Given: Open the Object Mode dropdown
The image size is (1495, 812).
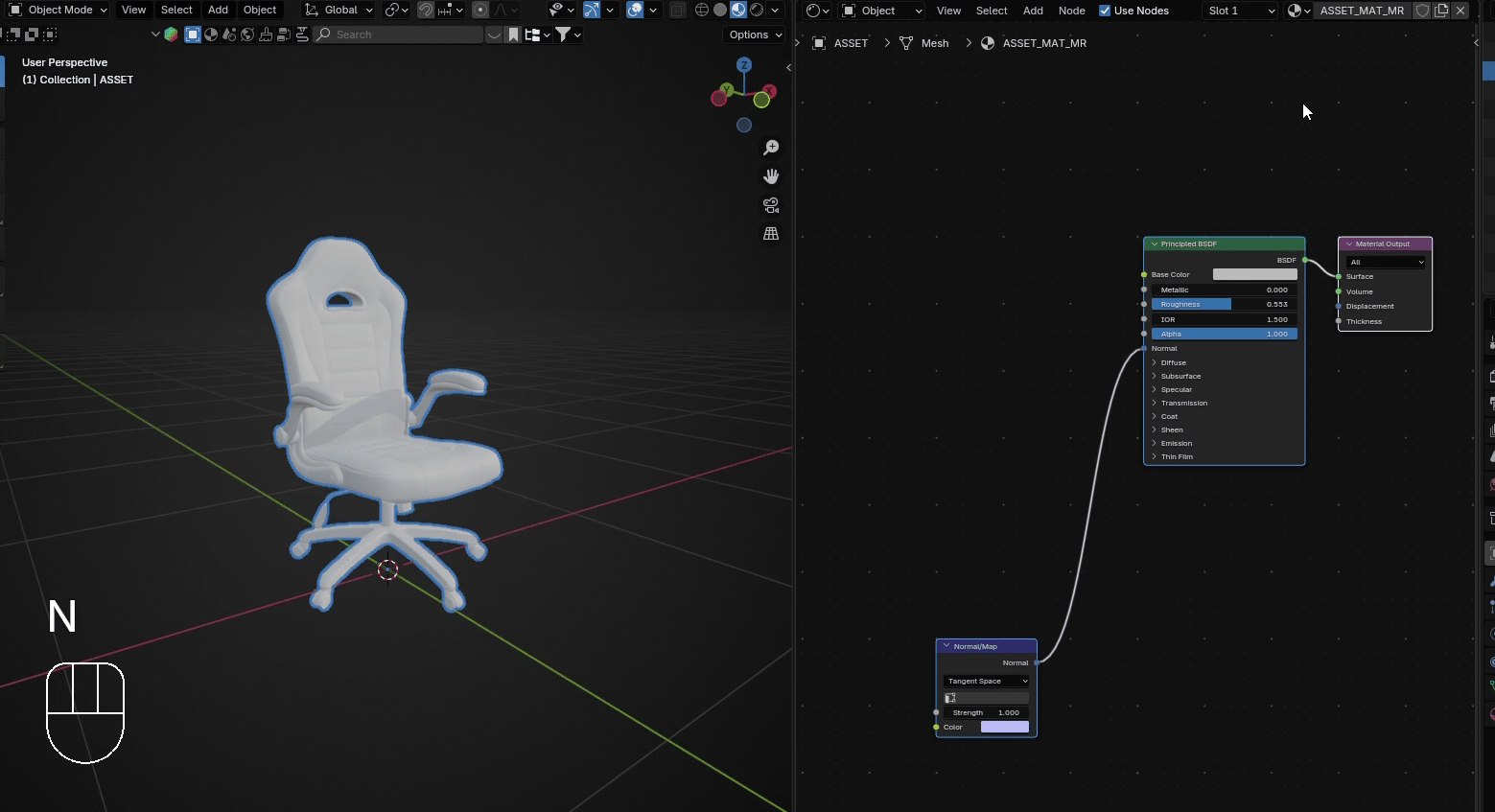Looking at the screenshot, I should [58, 10].
